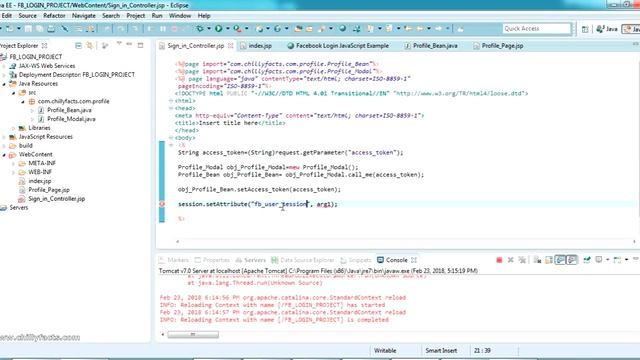
Task: Toggle Scroll Lock in Console toolbar
Action: [x=549, y=260]
